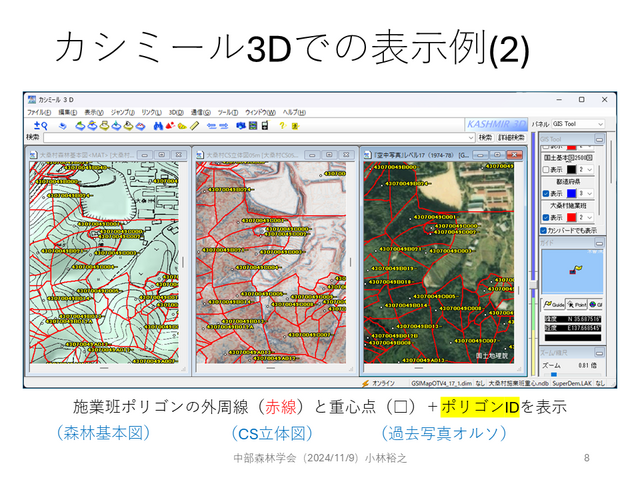Image resolution: width=640 pixels, height=480 pixels.
Task: Click the blue undo arrow toolbar icon
Action: coord(62,126)
